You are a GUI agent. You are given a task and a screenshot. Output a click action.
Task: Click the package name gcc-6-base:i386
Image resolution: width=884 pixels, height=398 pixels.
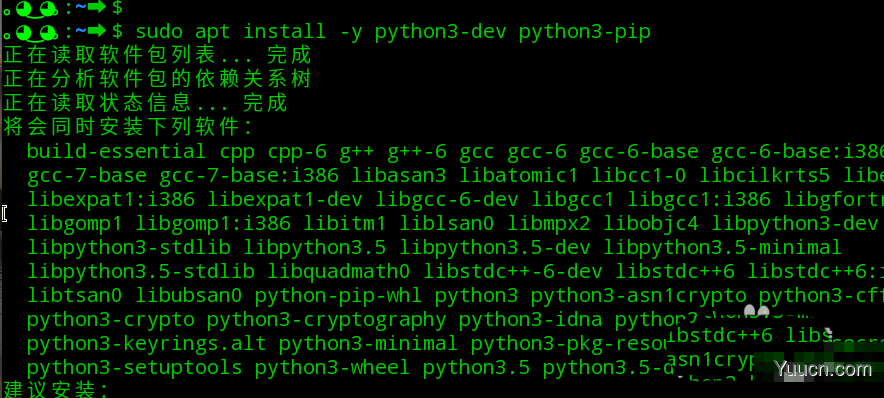(797, 152)
